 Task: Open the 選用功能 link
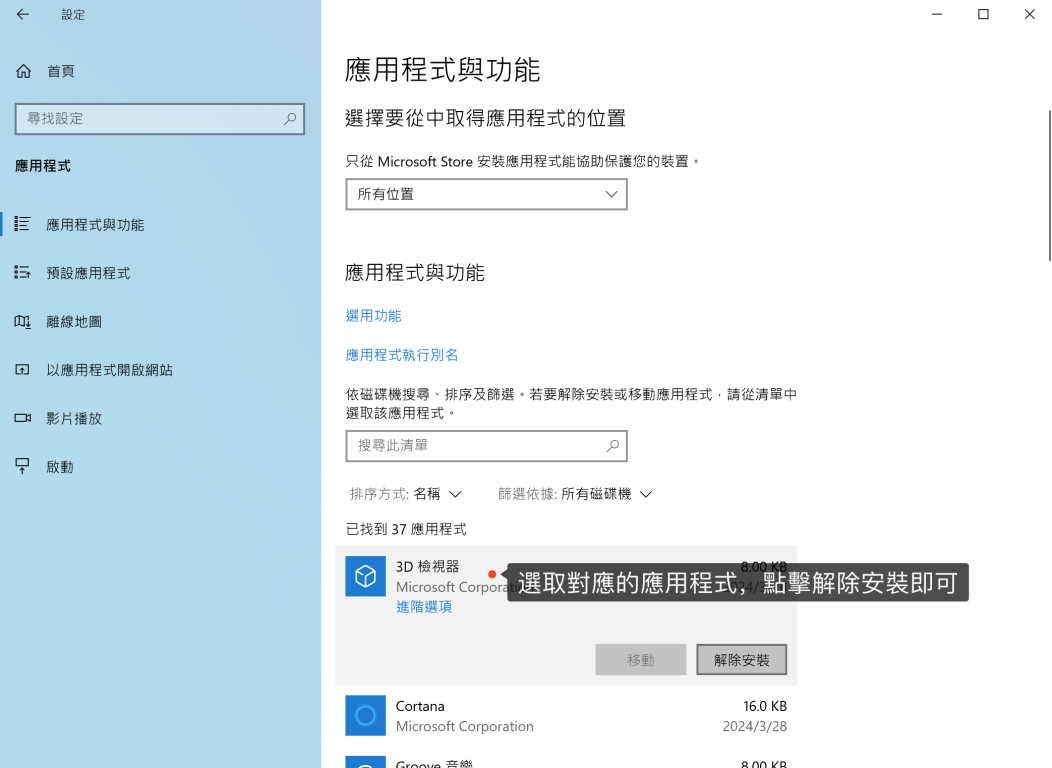click(373, 316)
